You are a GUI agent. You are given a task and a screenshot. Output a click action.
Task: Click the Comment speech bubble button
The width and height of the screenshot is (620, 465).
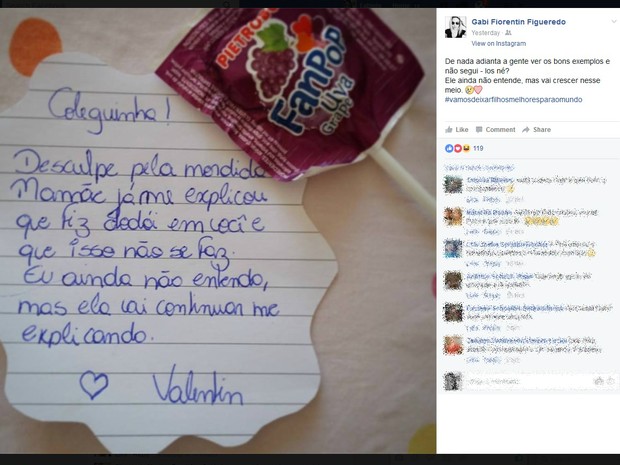click(x=495, y=130)
